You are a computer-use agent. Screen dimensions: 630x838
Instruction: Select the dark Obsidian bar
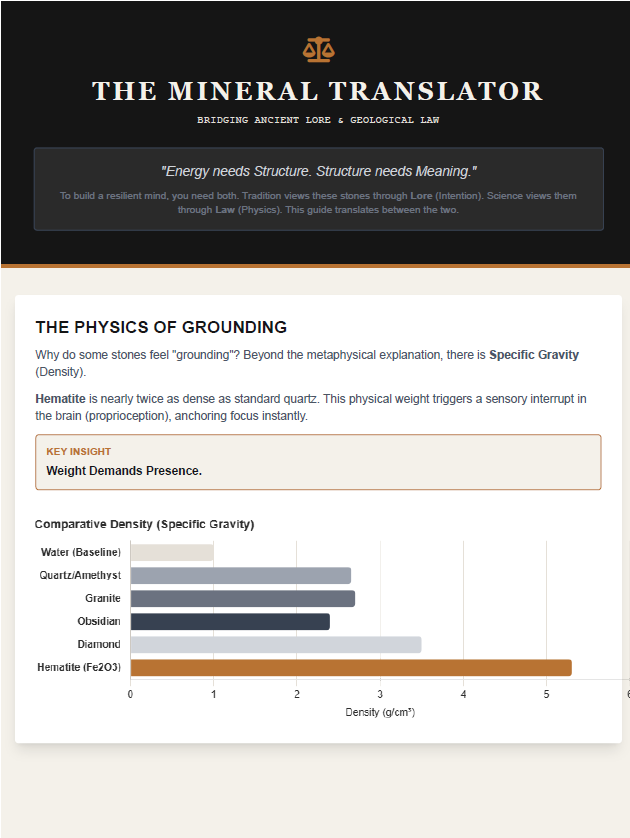[230, 622]
